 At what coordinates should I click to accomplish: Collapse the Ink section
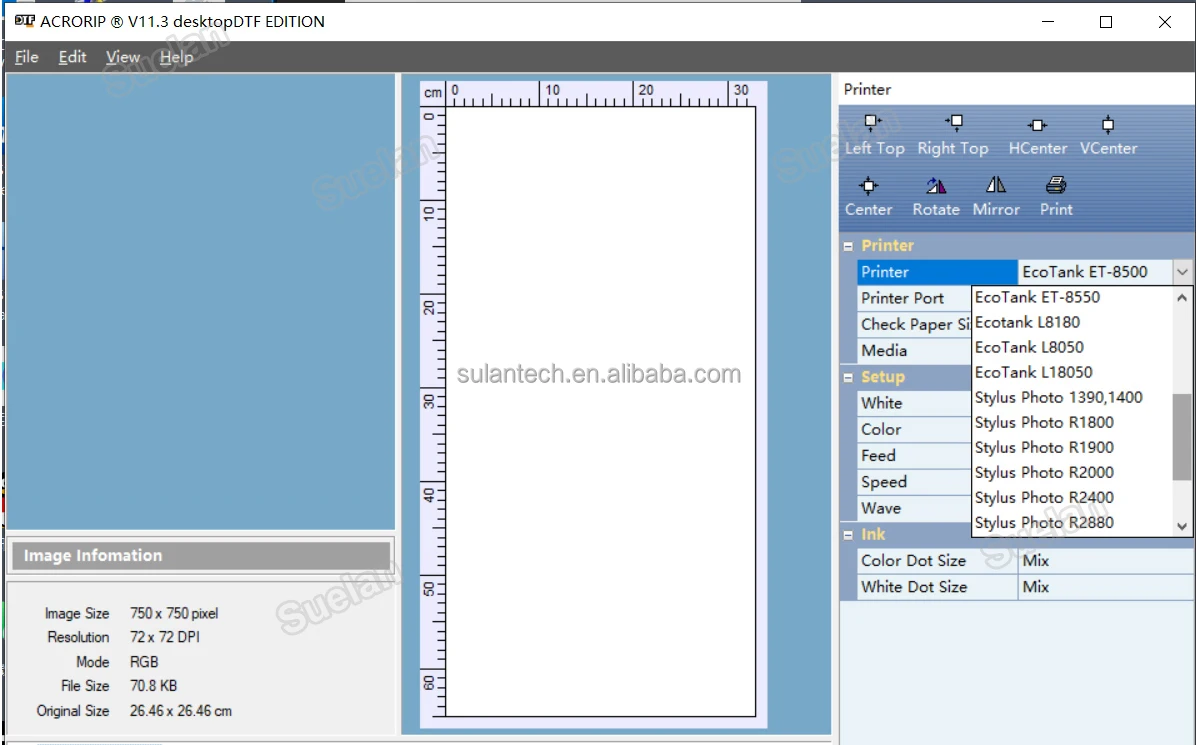848,535
